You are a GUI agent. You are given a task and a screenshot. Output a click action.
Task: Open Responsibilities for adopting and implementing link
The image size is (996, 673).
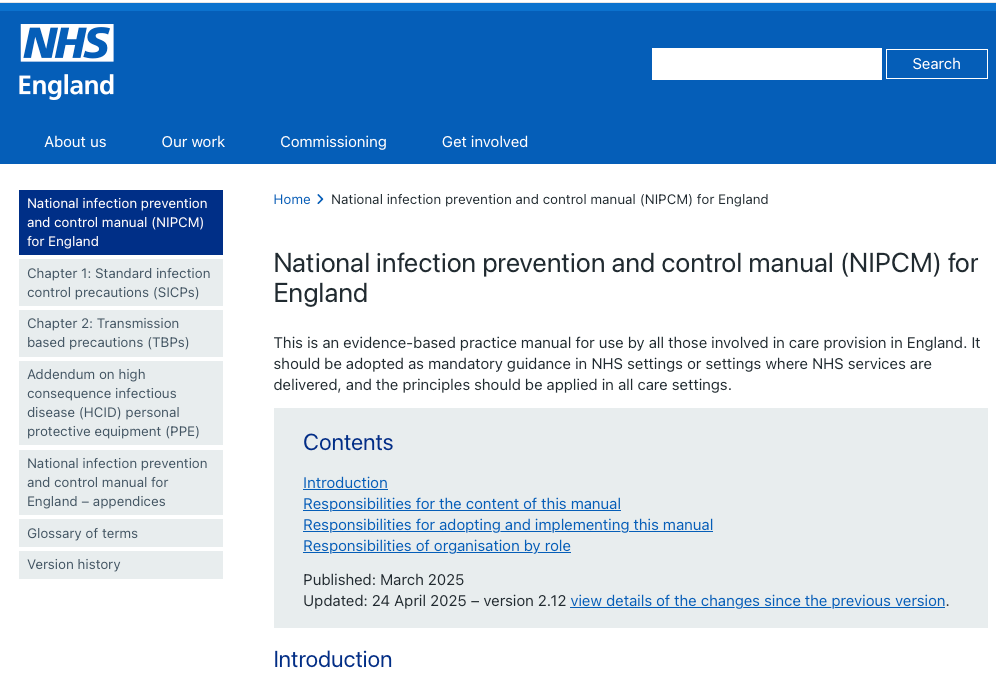tap(508, 524)
